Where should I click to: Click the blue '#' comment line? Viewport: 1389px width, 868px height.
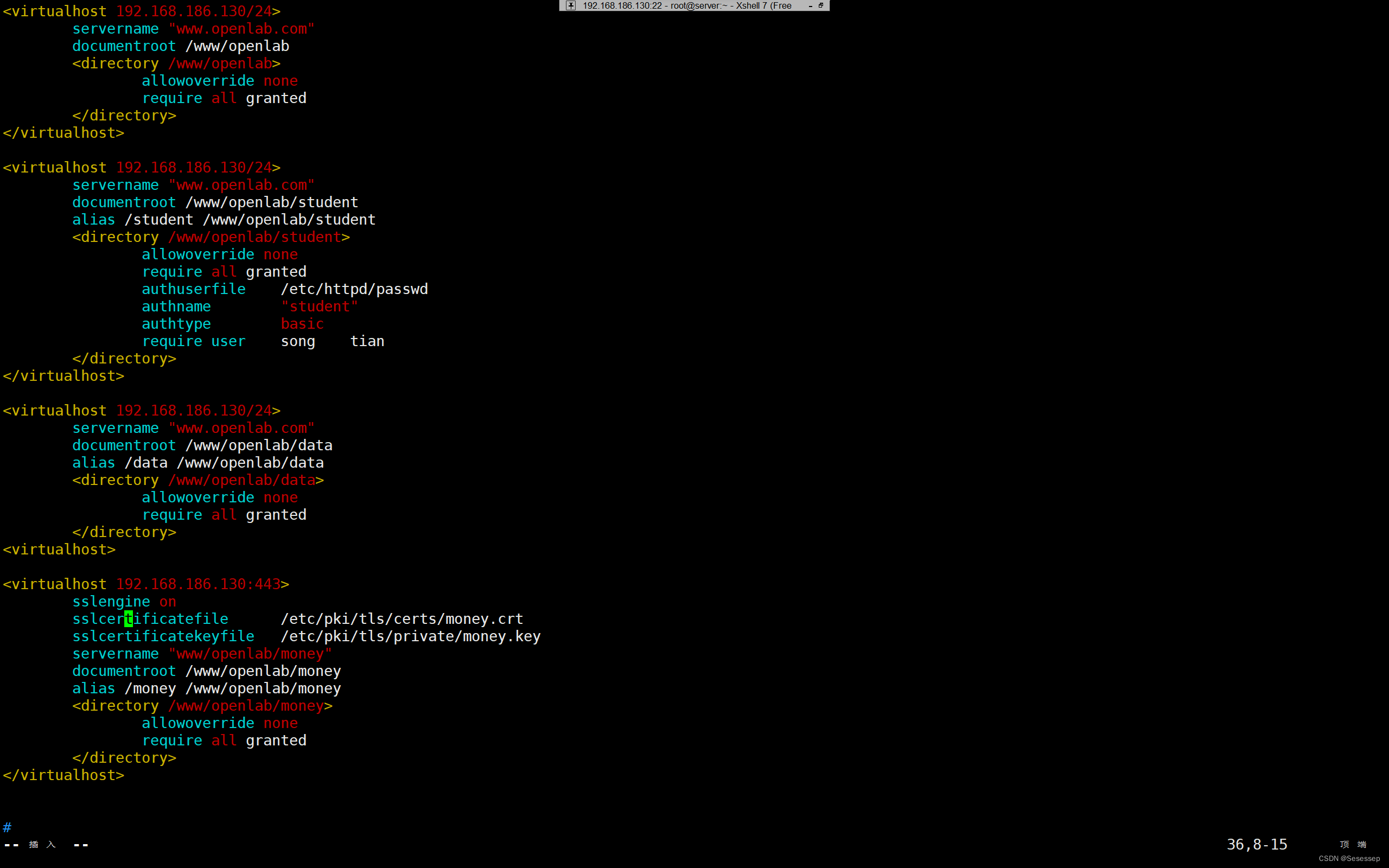[x=7, y=827]
